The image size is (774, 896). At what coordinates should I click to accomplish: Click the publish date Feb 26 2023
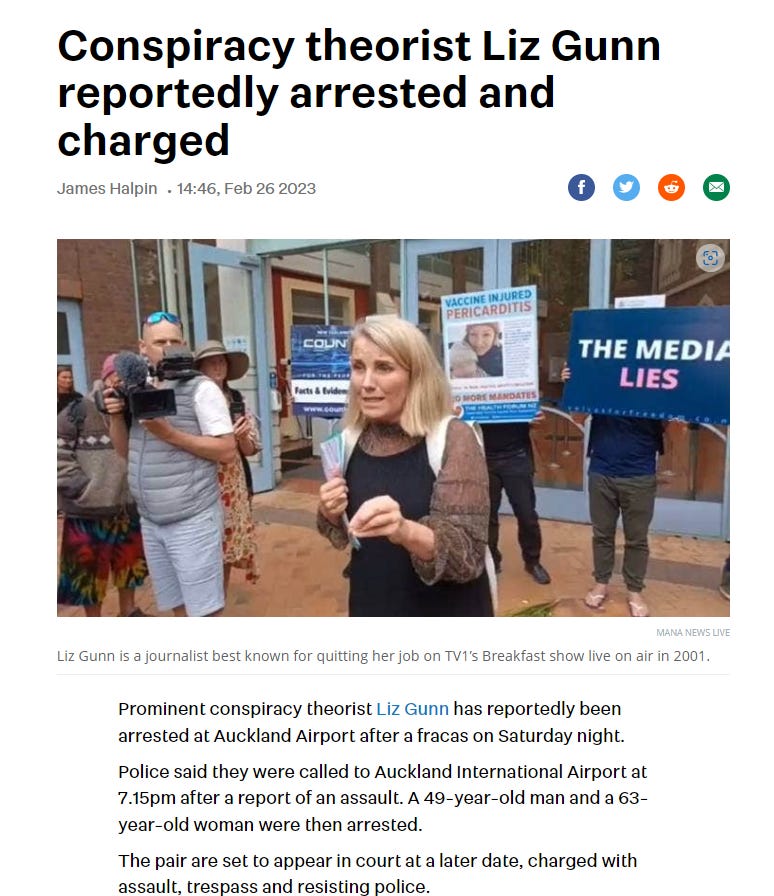click(x=270, y=189)
